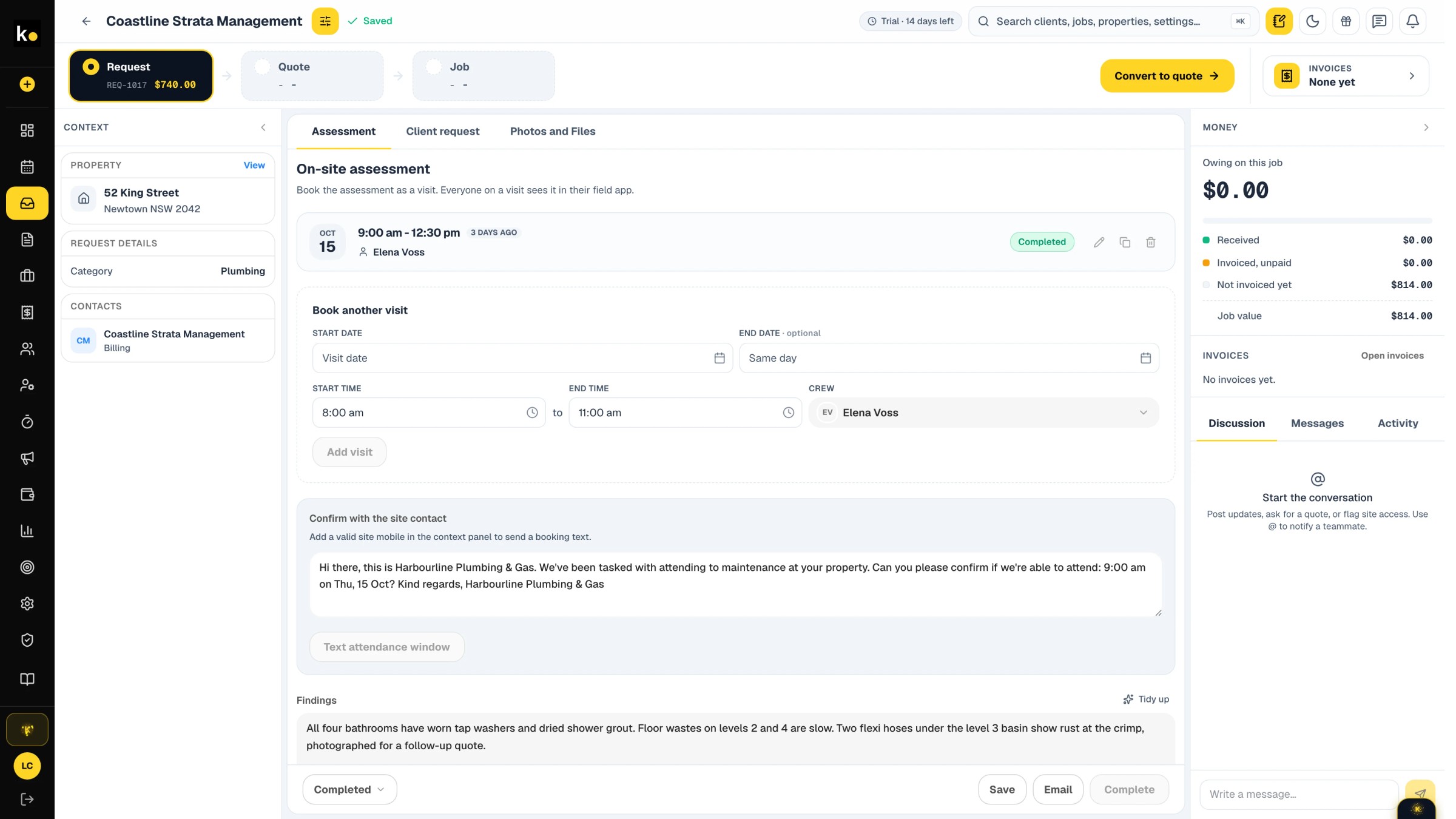Delete the Oct 15 visit with trash icon

tap(1150, 242)
